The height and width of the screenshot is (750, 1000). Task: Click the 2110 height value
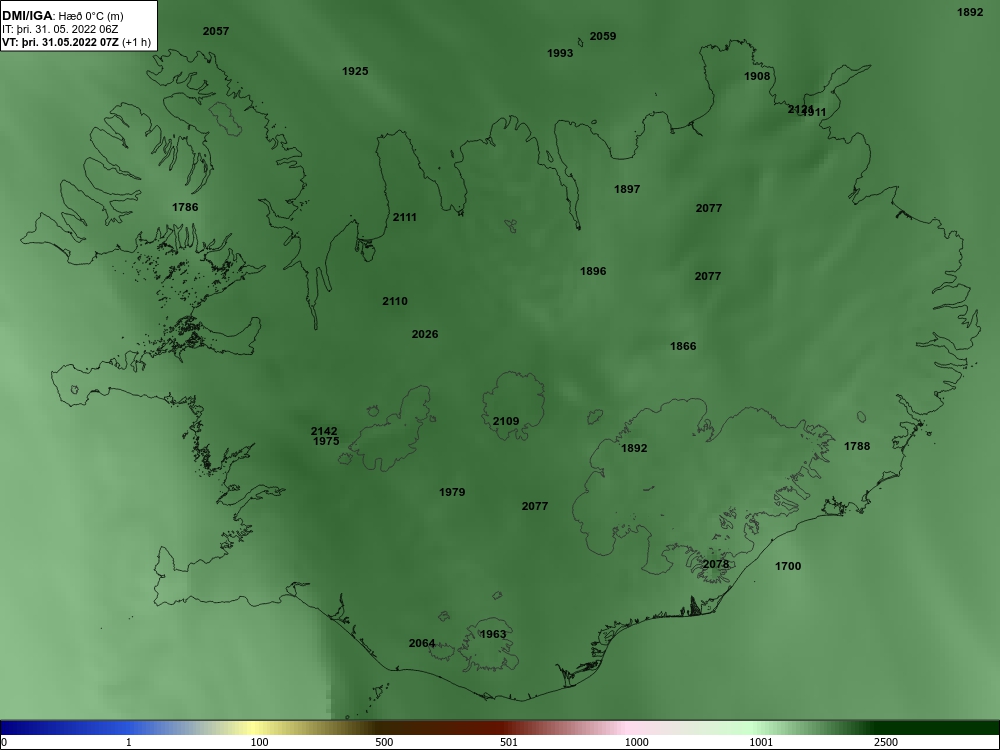pos(395,302)
